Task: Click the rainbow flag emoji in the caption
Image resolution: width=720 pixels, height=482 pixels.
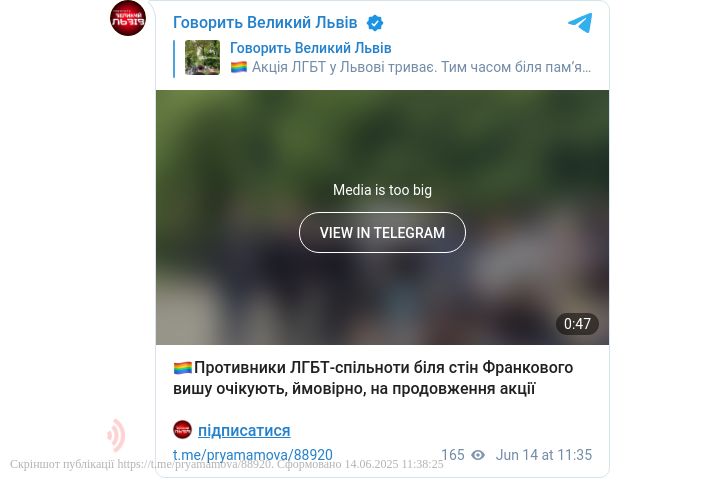Action: point(183,368)
